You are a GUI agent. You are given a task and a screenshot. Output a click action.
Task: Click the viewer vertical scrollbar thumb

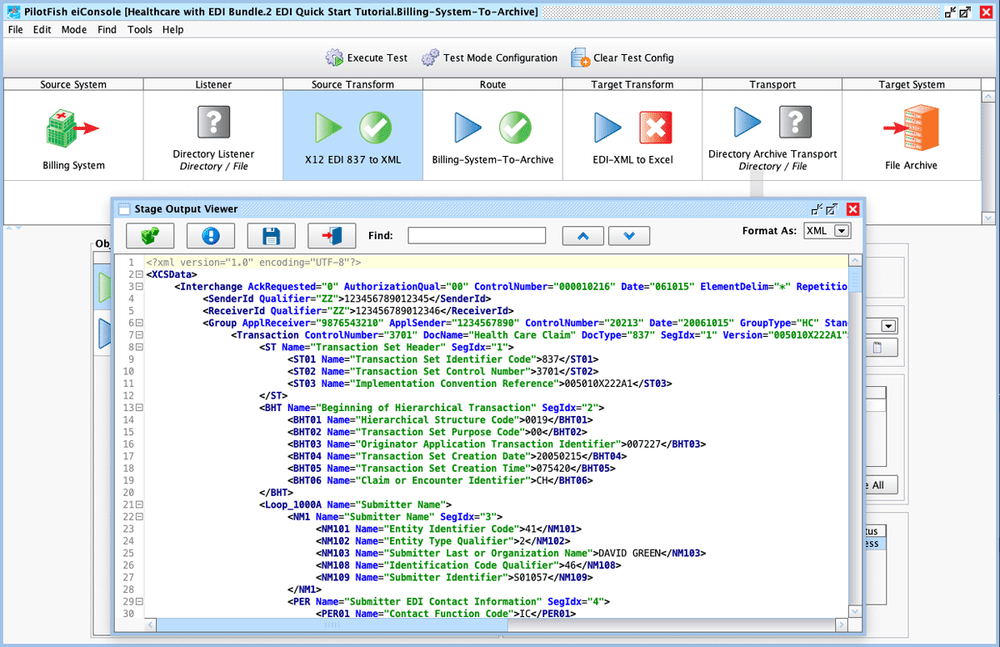point(855,279)
